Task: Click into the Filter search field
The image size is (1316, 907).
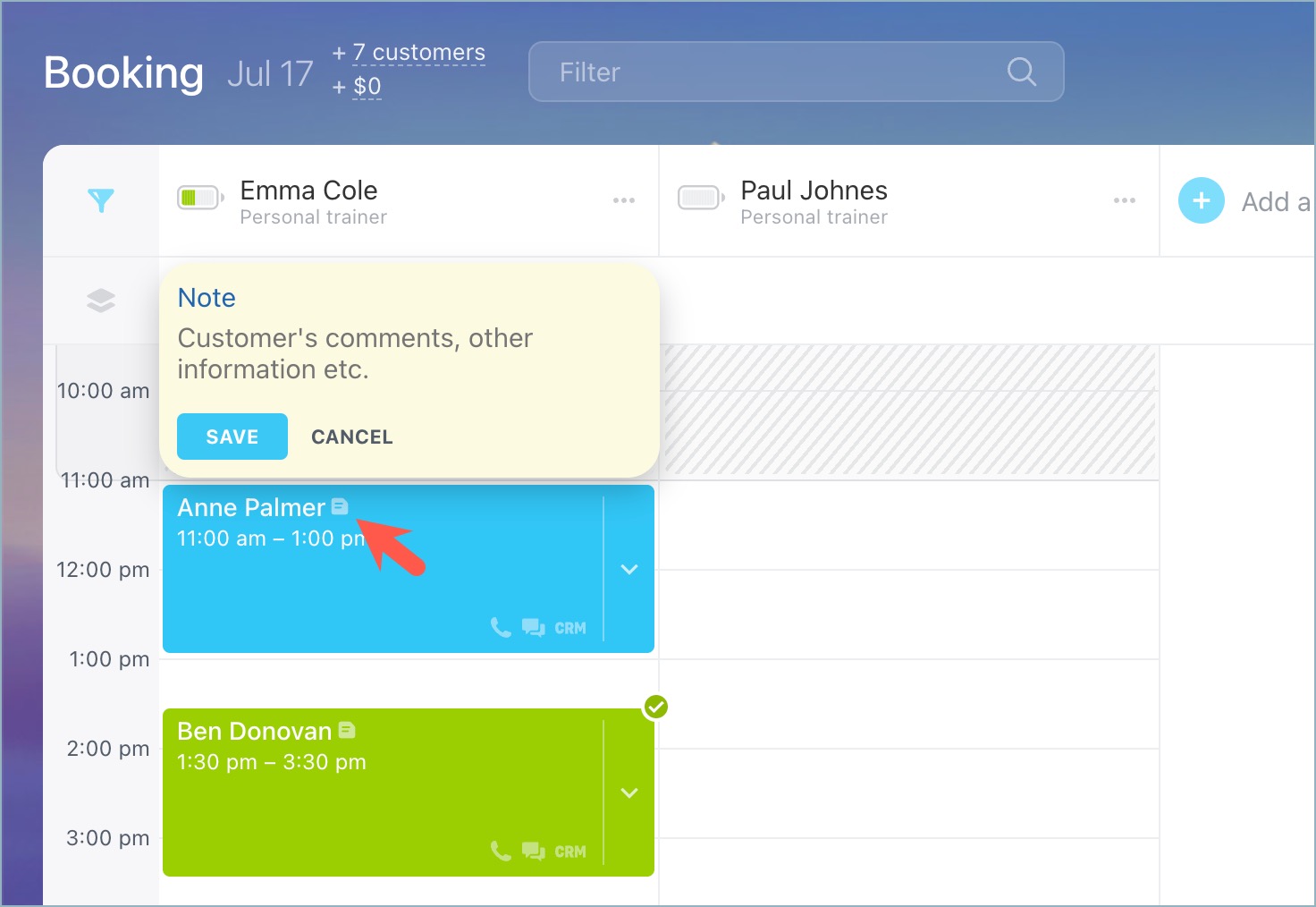Action: pos(769,72)
